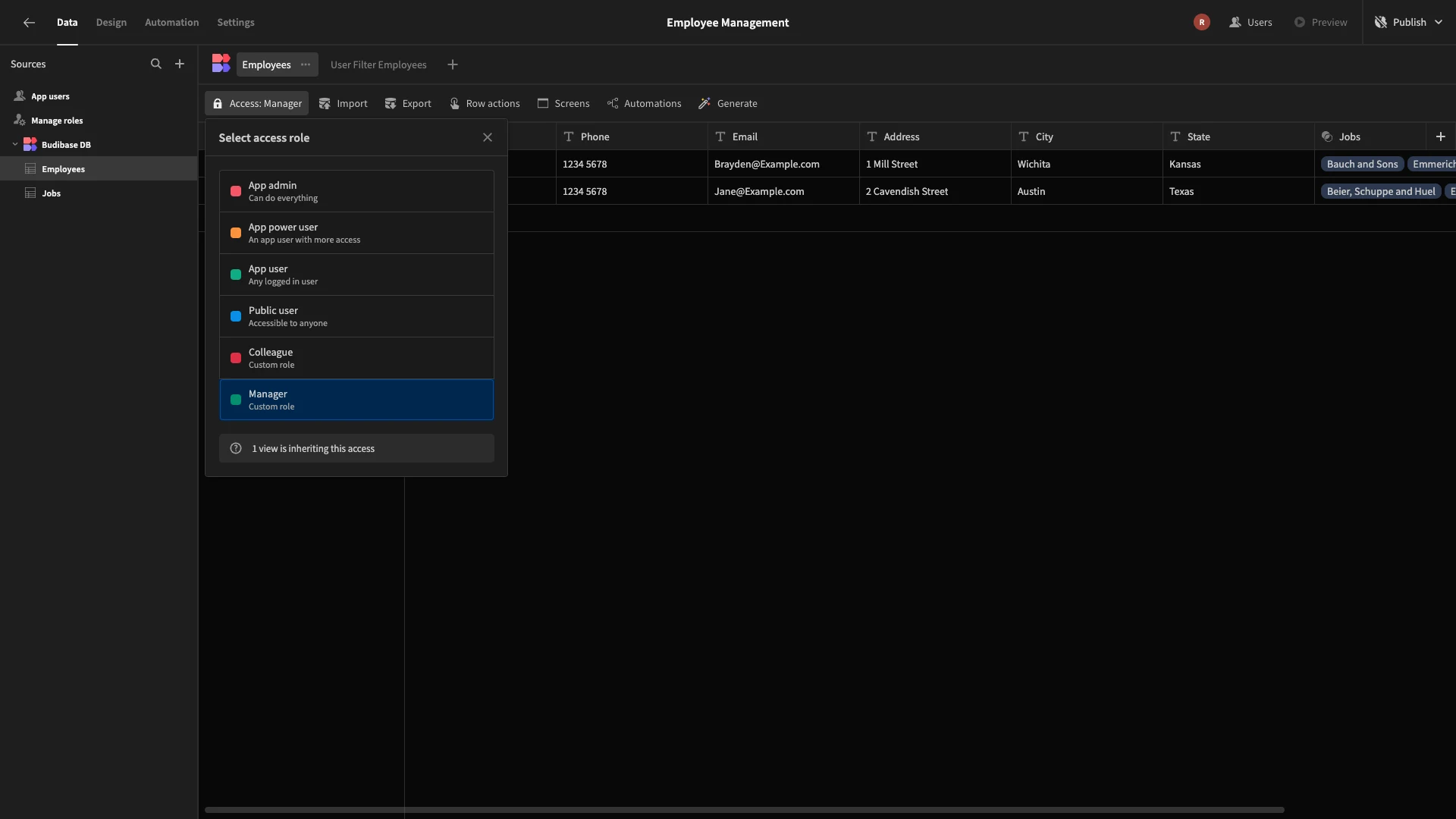This screenshot has width=1456, height=819.
Task: Click the Manage roles icon in sidebar
Action: click(x=20, y=120)
